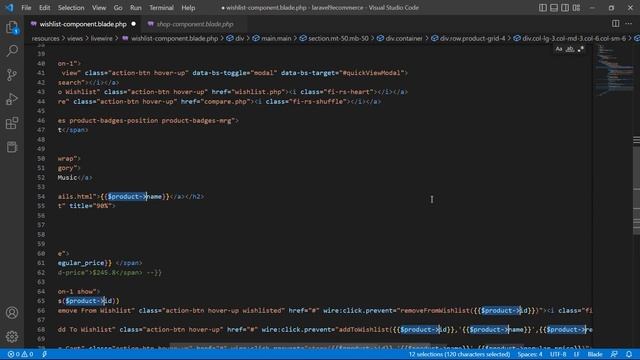Expand div.col-lg-3.col-md-3 breadcrumb
The image size is (640, 360).
pos(574,38)
